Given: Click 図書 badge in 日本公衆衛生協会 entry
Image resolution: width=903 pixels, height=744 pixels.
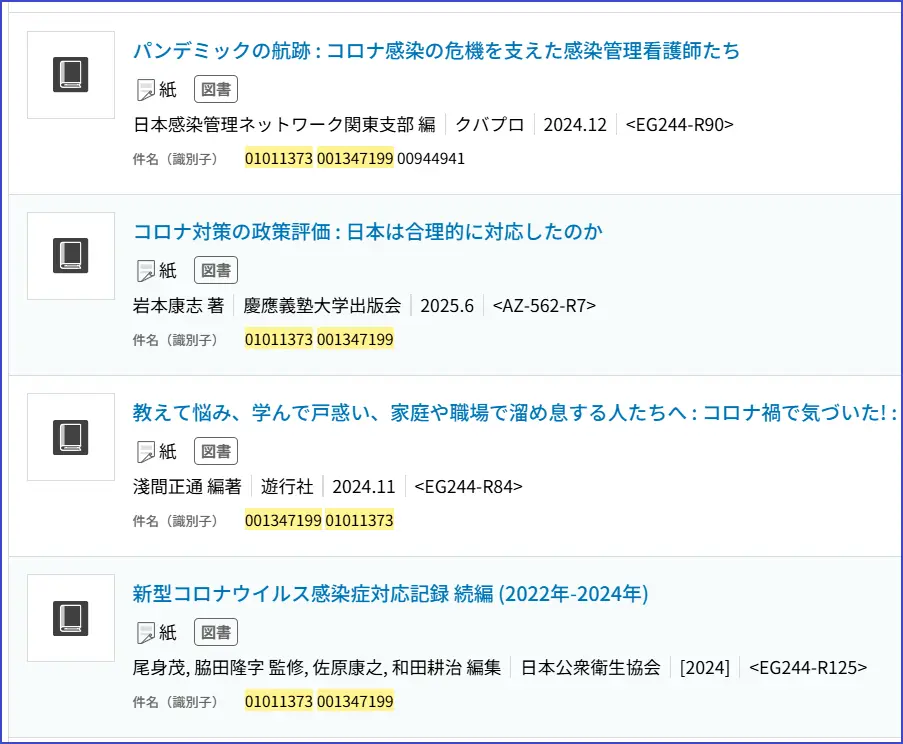Looking at the screenshot, I should [x=215, y=632].
